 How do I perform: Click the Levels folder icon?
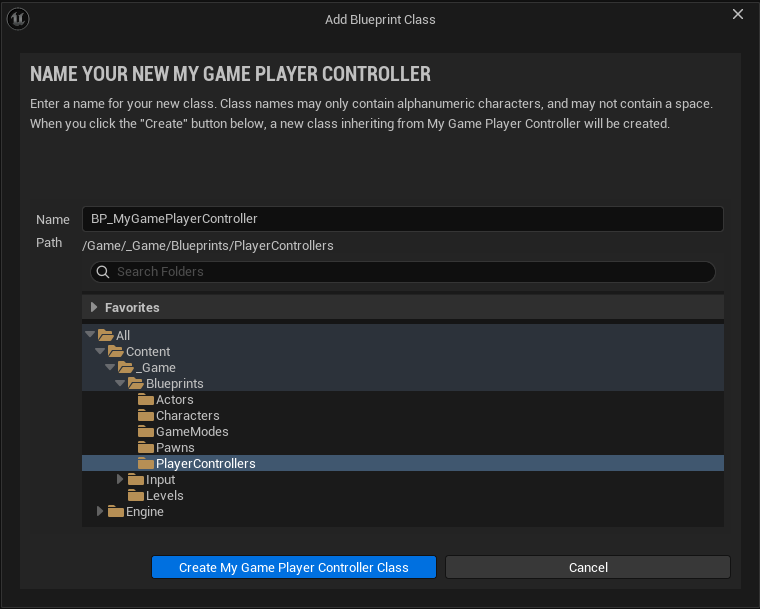136,496
